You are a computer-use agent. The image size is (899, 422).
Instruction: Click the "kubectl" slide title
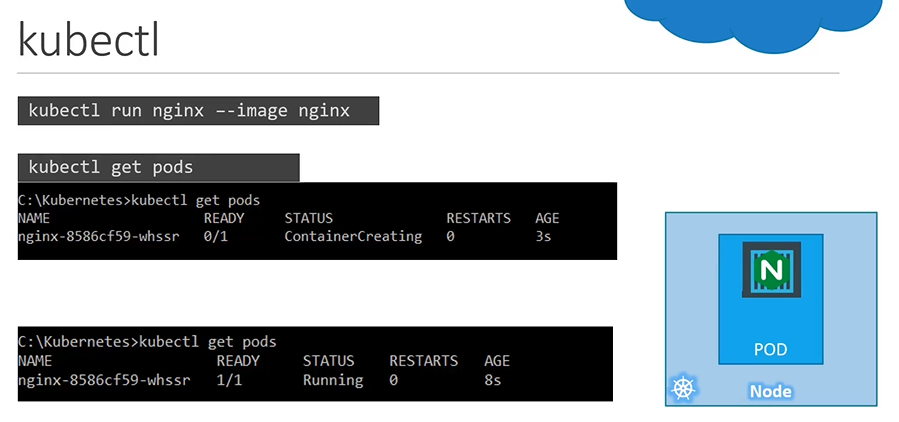[89, 42]
